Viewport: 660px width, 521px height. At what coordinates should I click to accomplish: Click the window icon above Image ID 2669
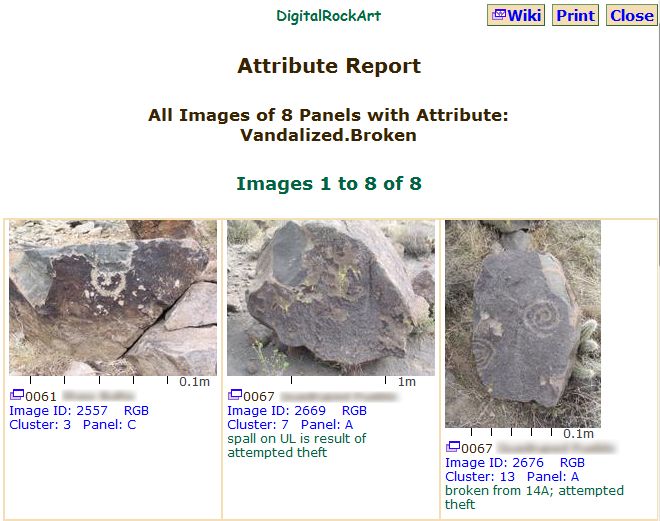tap(234, 396)
